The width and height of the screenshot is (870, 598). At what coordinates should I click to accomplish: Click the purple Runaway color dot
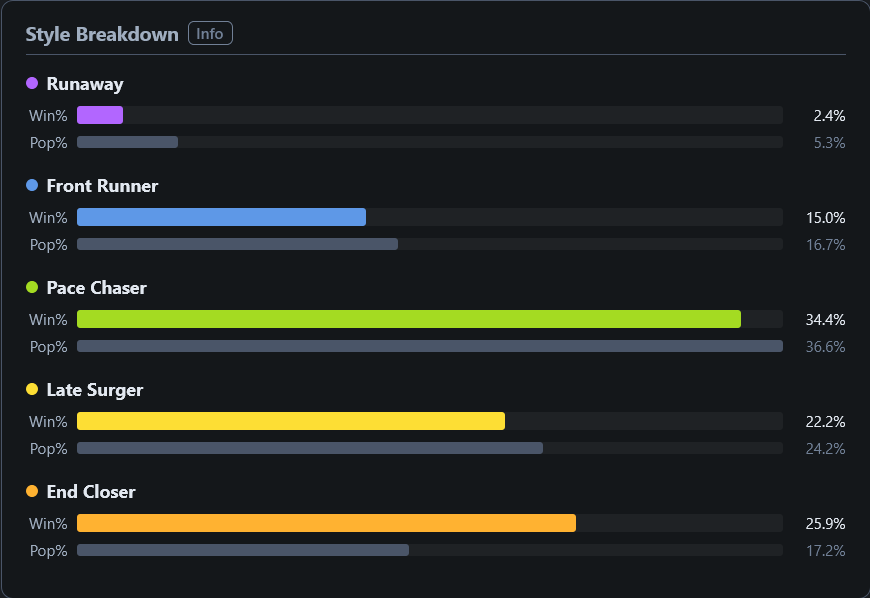click(32, 83)
